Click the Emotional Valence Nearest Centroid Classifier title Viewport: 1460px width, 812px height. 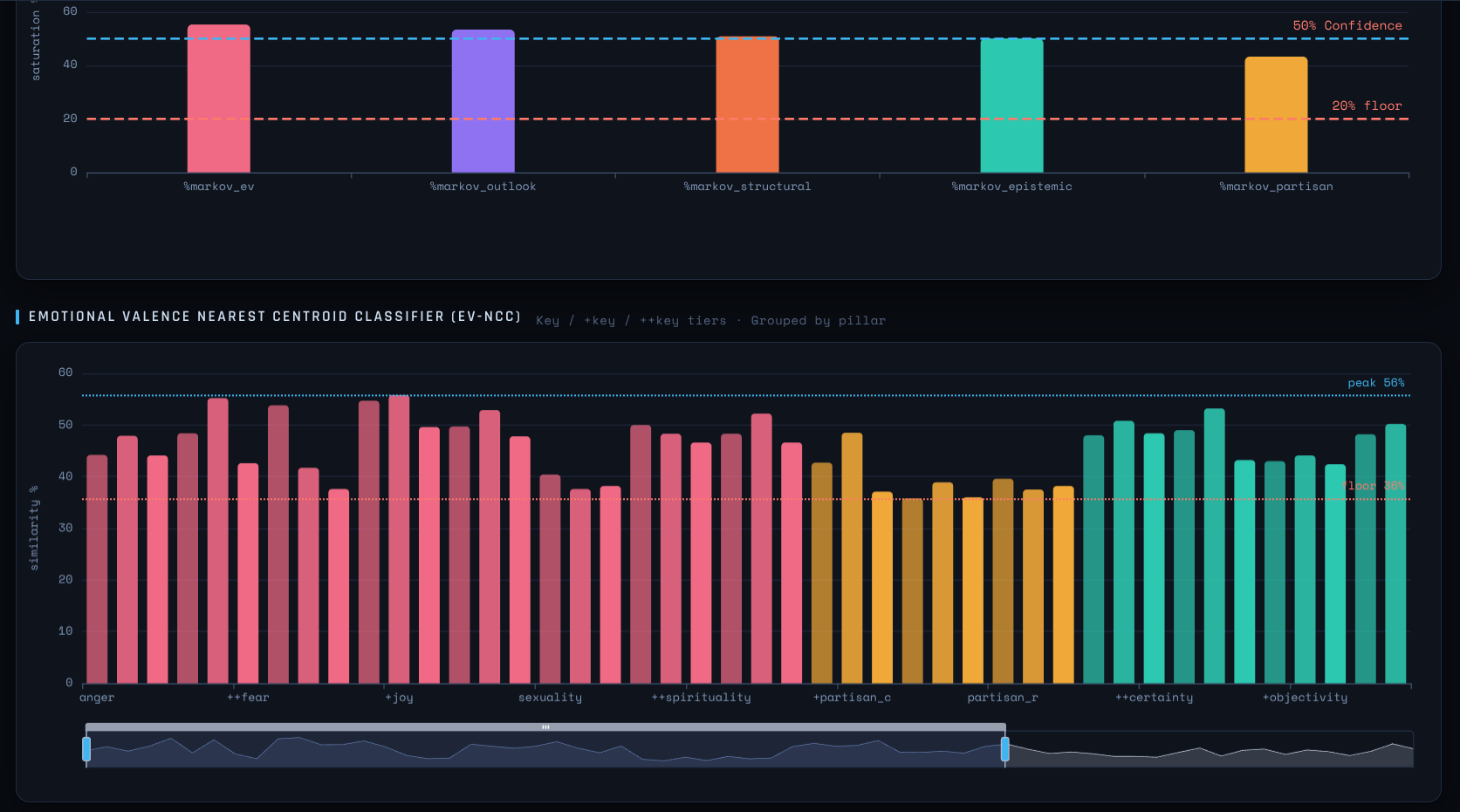click(x=275, y=317)
